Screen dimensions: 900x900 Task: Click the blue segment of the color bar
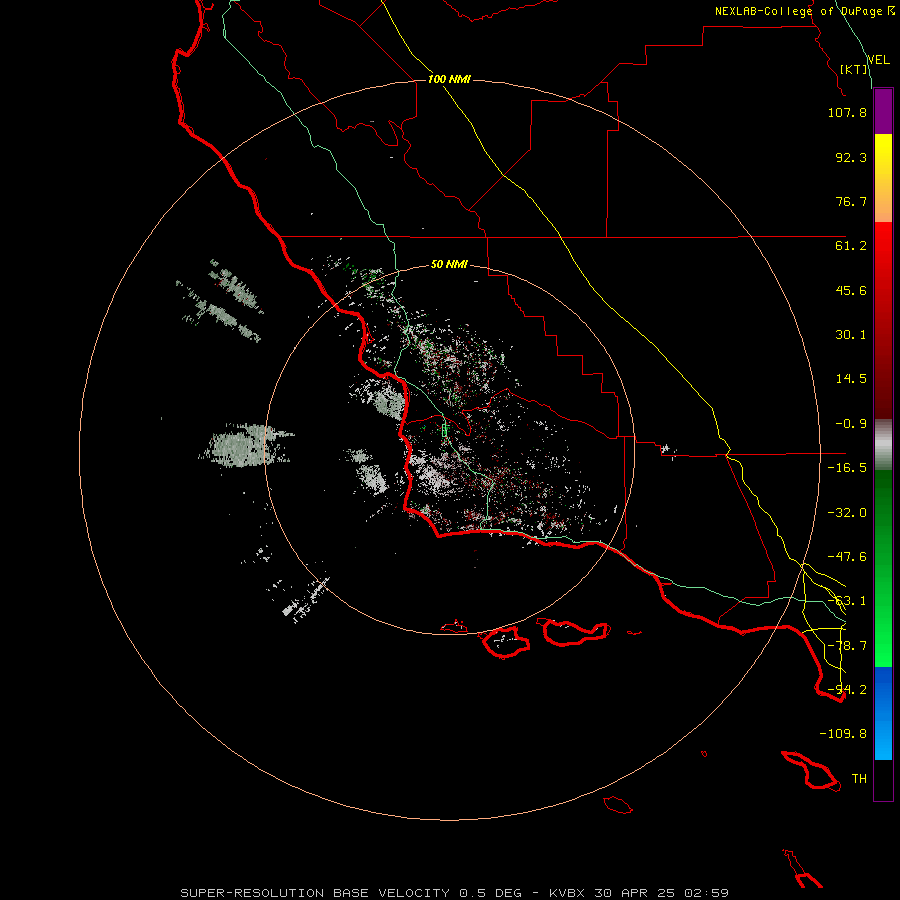coord(883,713)
